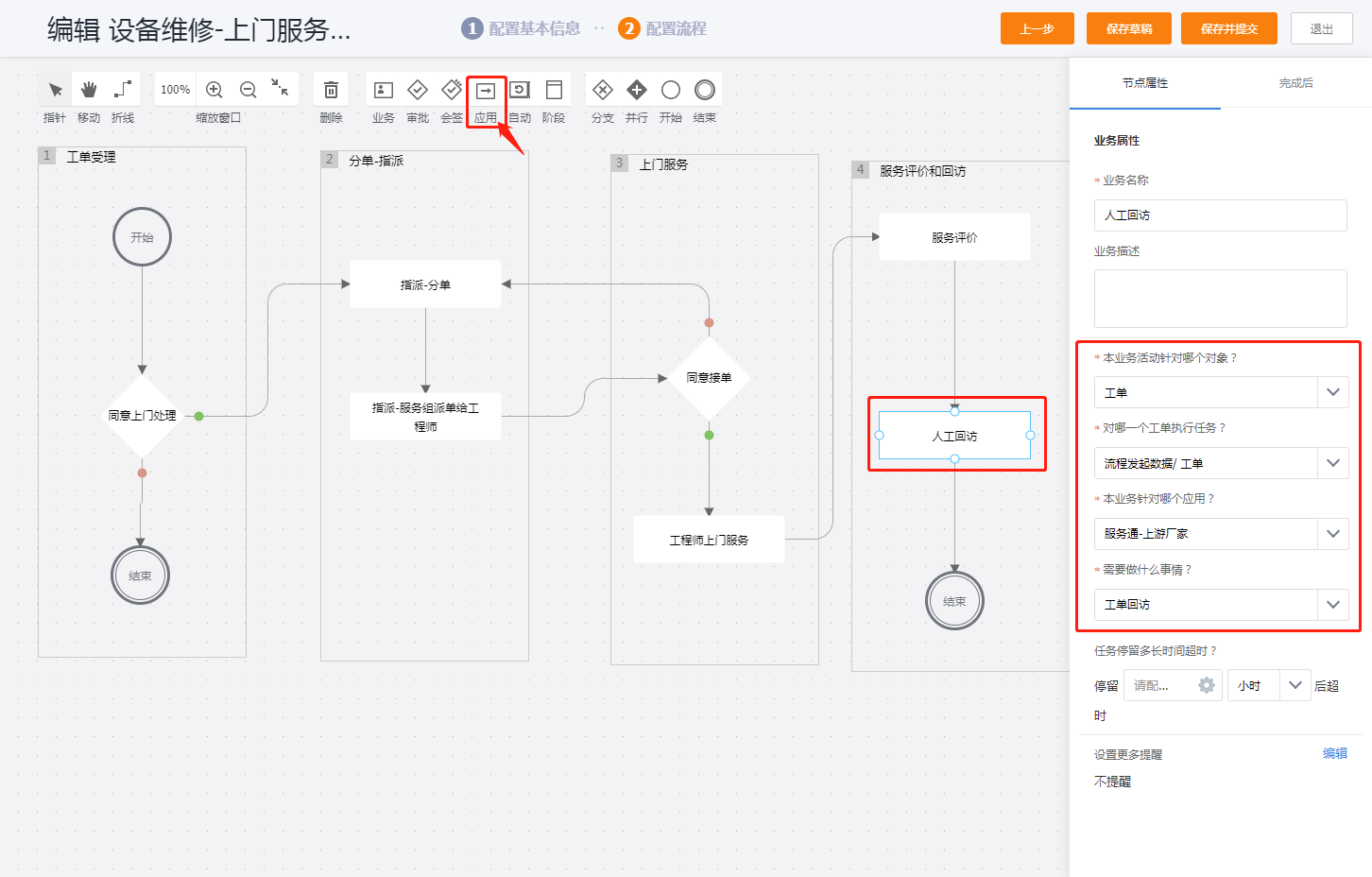Add a stage (阶段) container
Image resolution: width=1372 pixels, height=877 pixels.
[554, 90]
